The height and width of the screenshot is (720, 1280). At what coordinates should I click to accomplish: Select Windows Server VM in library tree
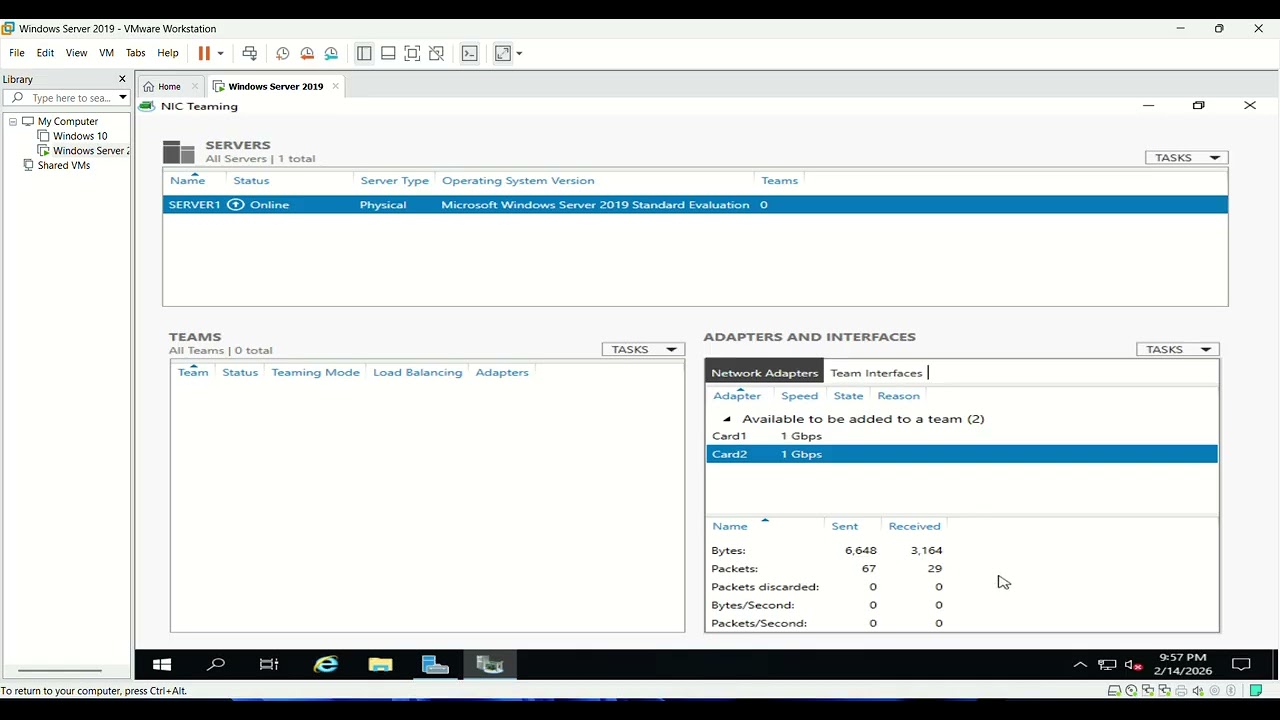(91, 151)
